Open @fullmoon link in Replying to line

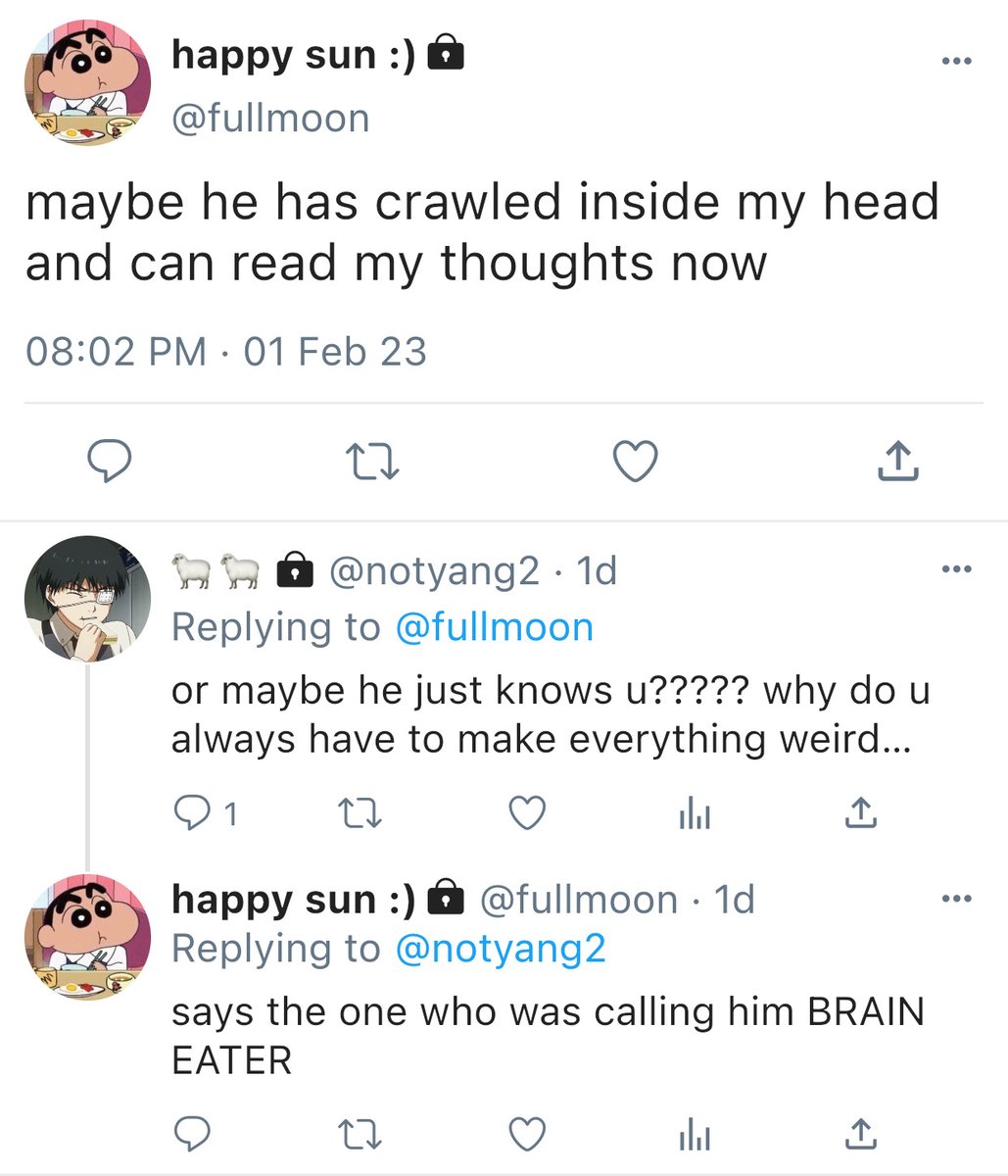[494, 627]
